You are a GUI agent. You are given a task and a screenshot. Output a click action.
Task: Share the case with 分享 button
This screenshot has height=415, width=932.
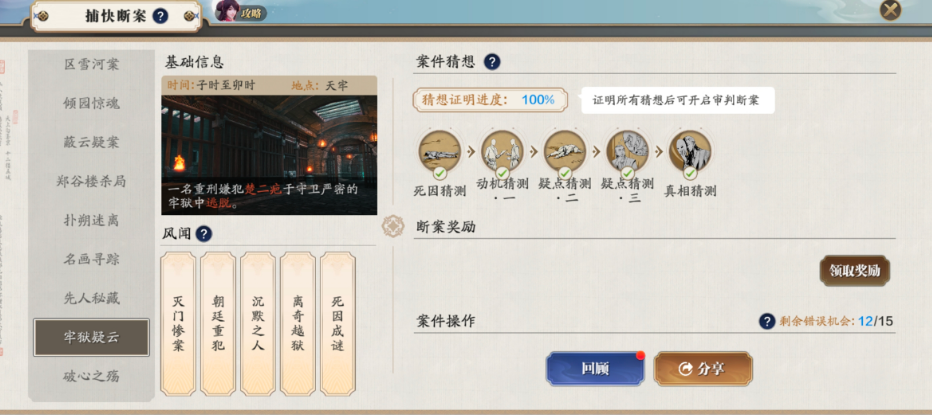click(703, 369)
